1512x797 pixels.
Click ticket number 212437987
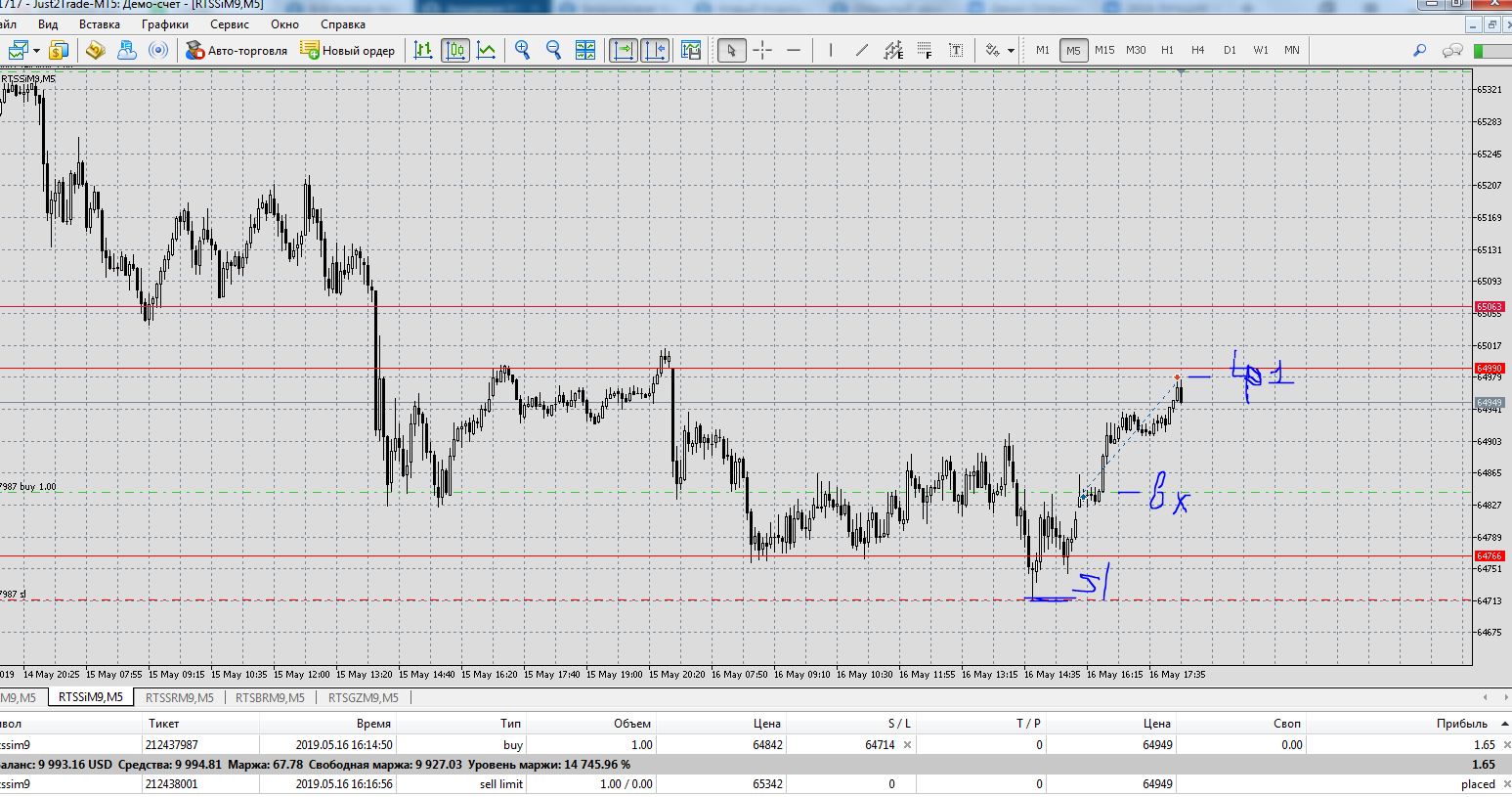172,745
